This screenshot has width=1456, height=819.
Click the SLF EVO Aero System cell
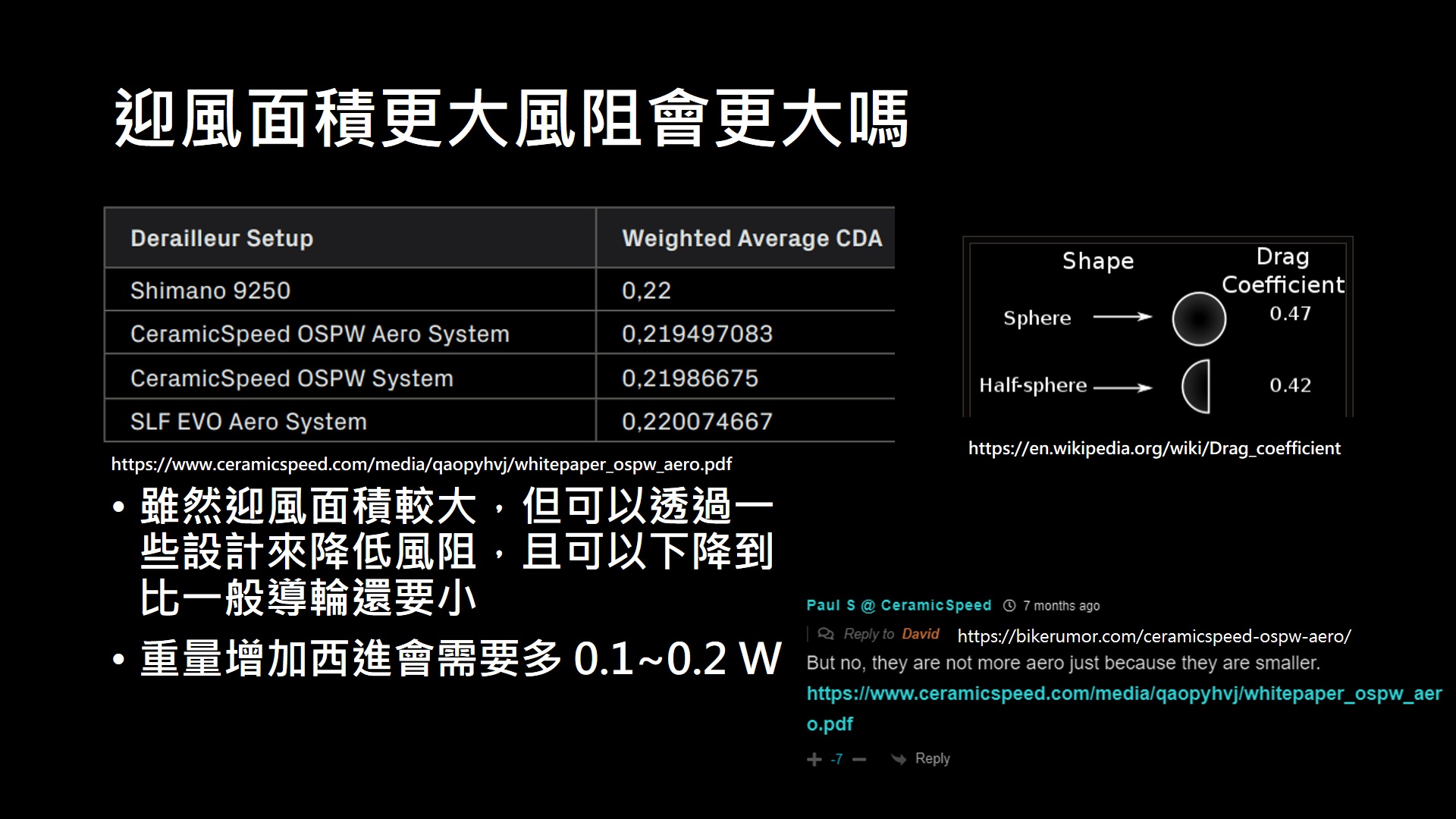249,422
